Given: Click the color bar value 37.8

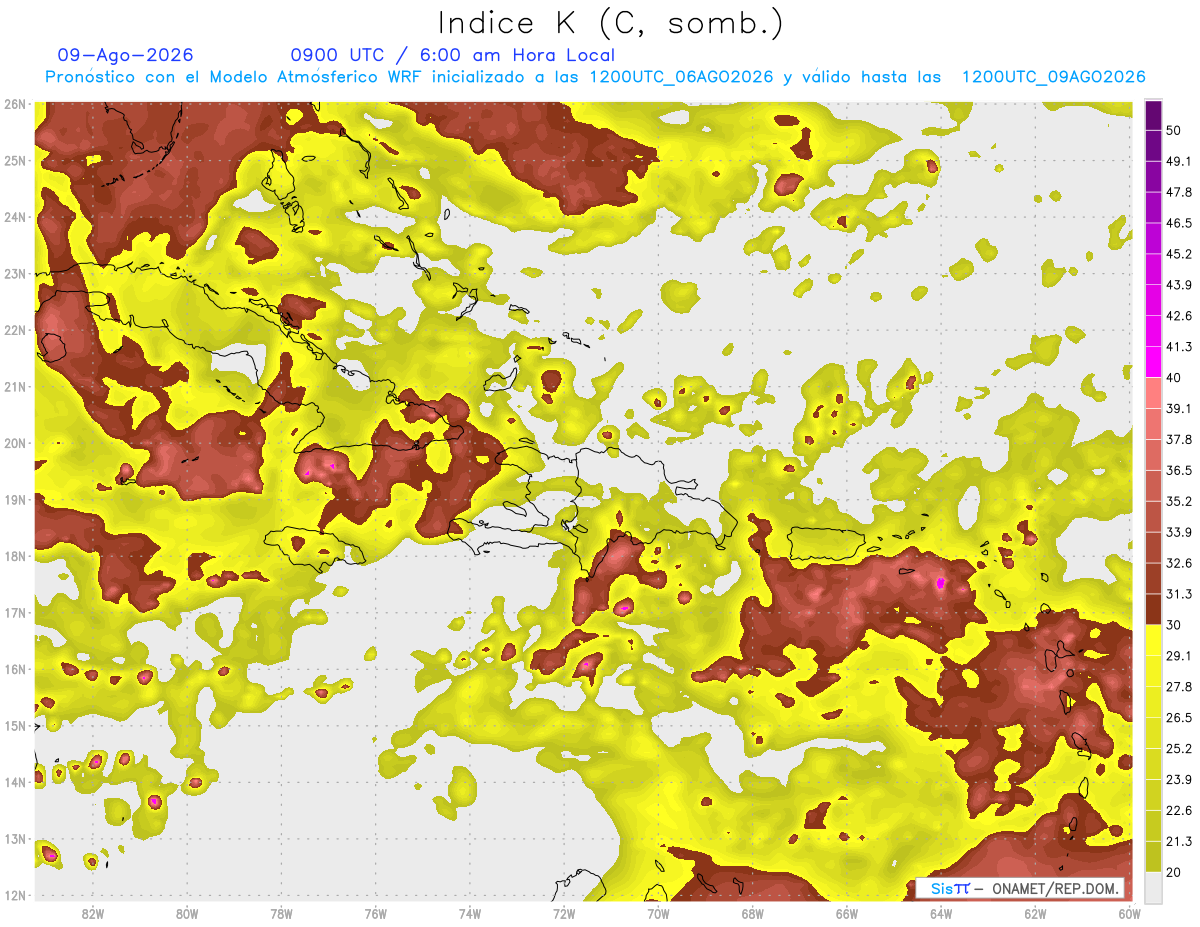Looking at the screenshot, I should [x=1179, y=439].
